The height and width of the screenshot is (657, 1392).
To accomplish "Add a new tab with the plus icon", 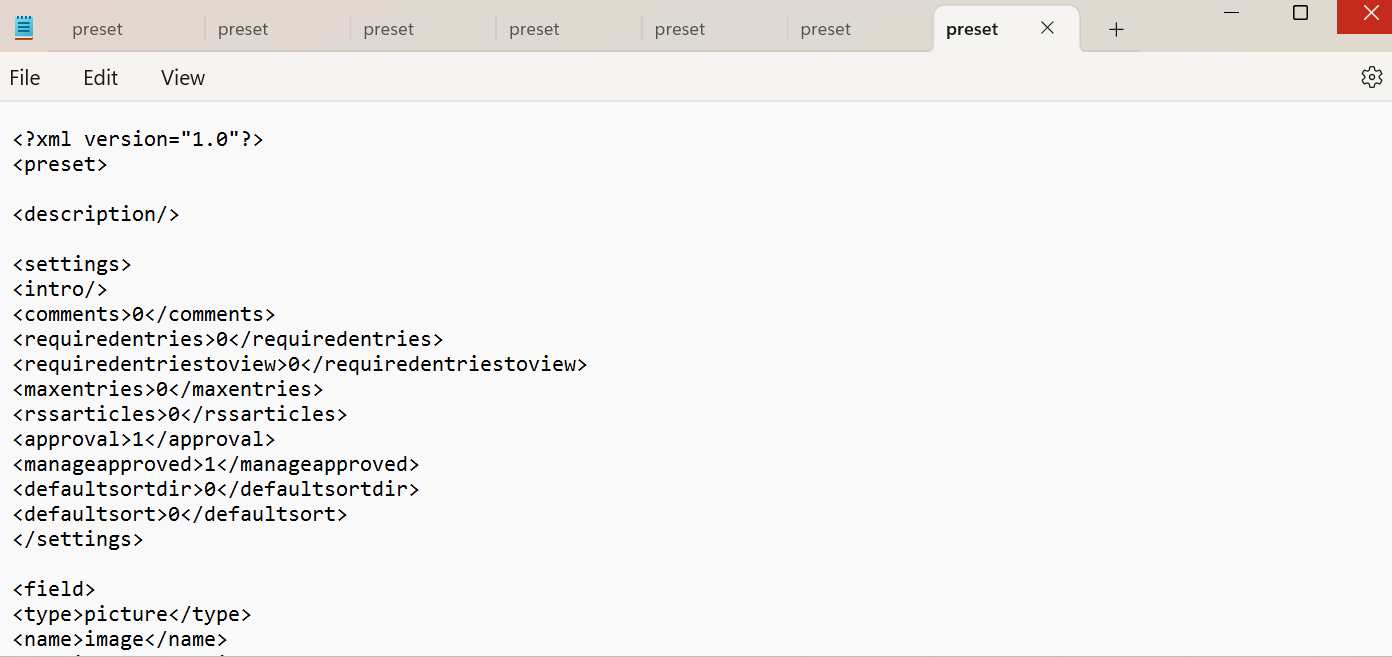I will pyautogui.click(x=1116, y=29).
